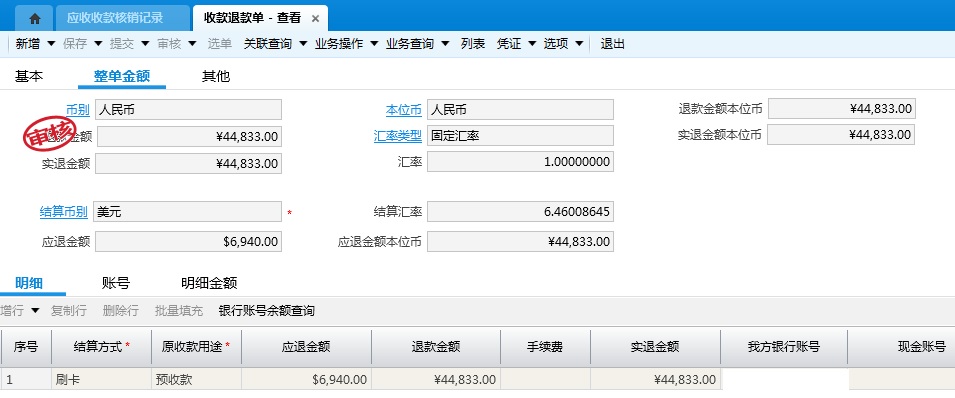Click the 币别 link
955x398 pixels.
78,110
